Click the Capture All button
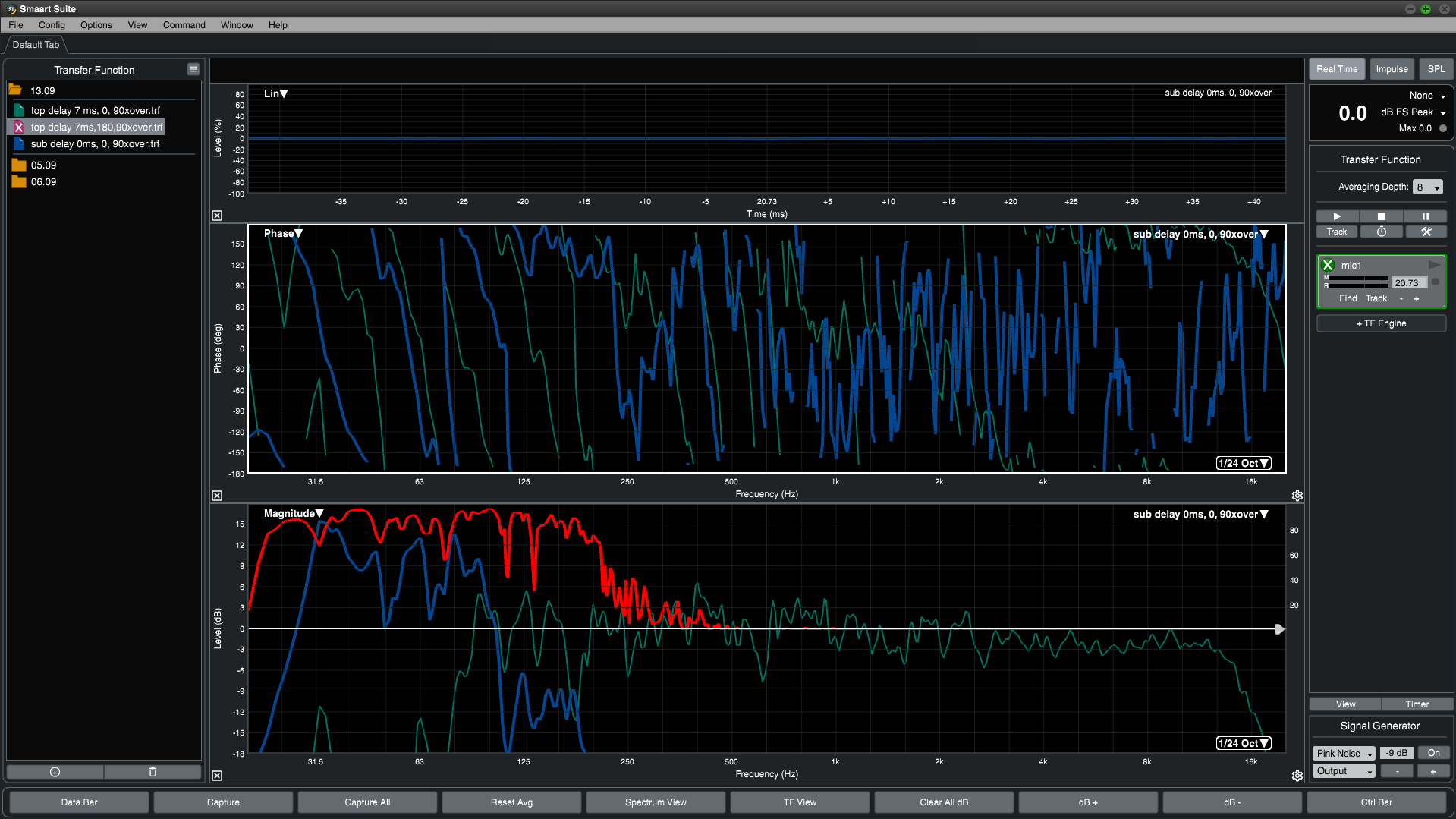Viewport: 1456px width, 819px height. [x=367, y=802]
